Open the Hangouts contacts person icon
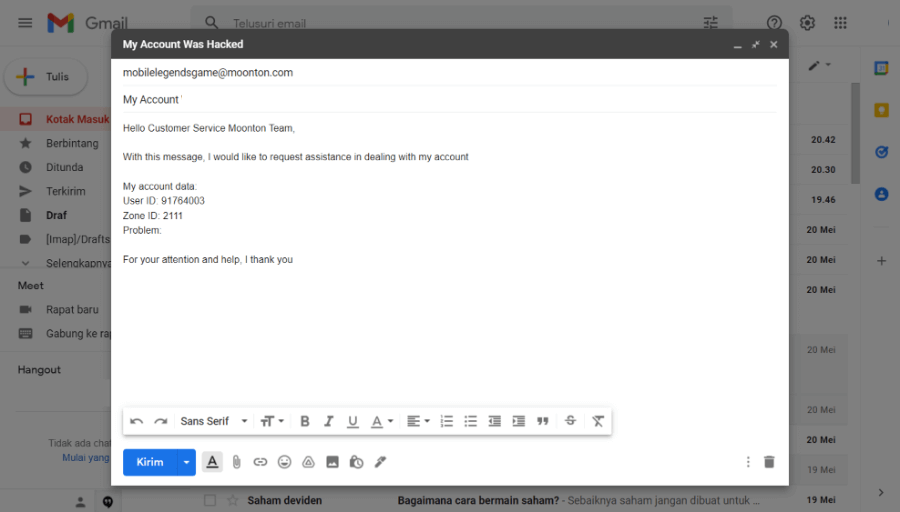 click(x=80, y=502)
